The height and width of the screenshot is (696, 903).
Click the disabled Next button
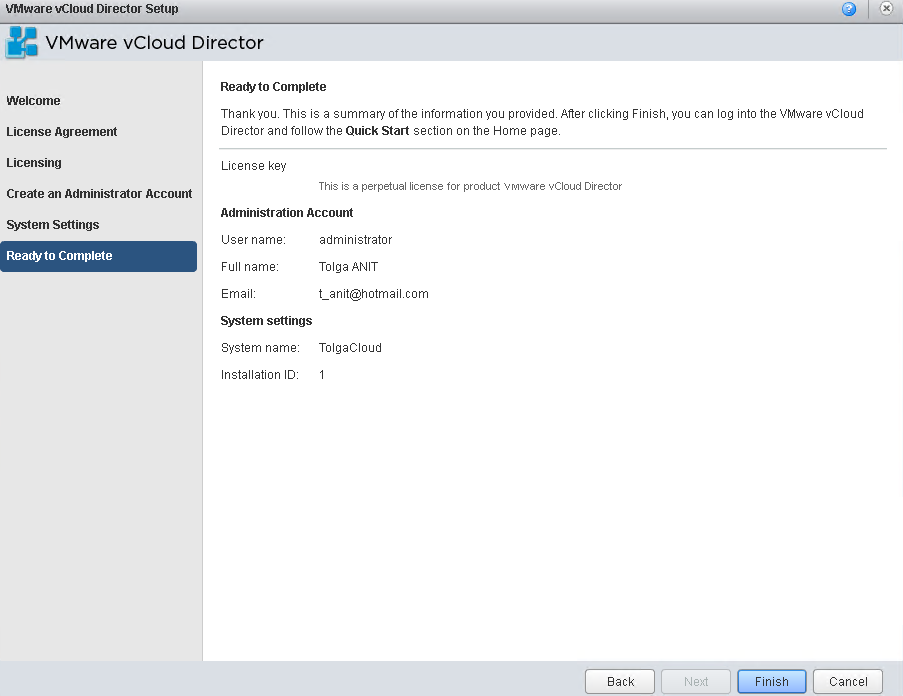[x=696, y=682]
